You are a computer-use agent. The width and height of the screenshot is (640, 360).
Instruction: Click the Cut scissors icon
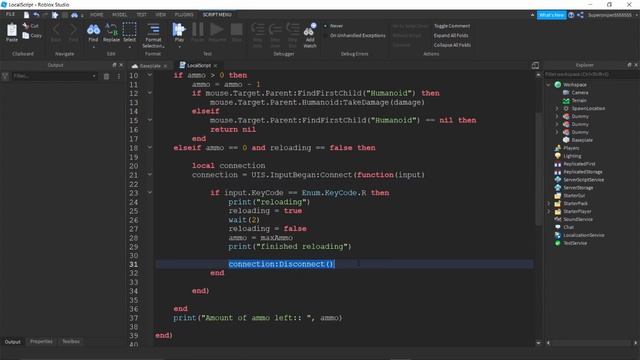point(26,26)
